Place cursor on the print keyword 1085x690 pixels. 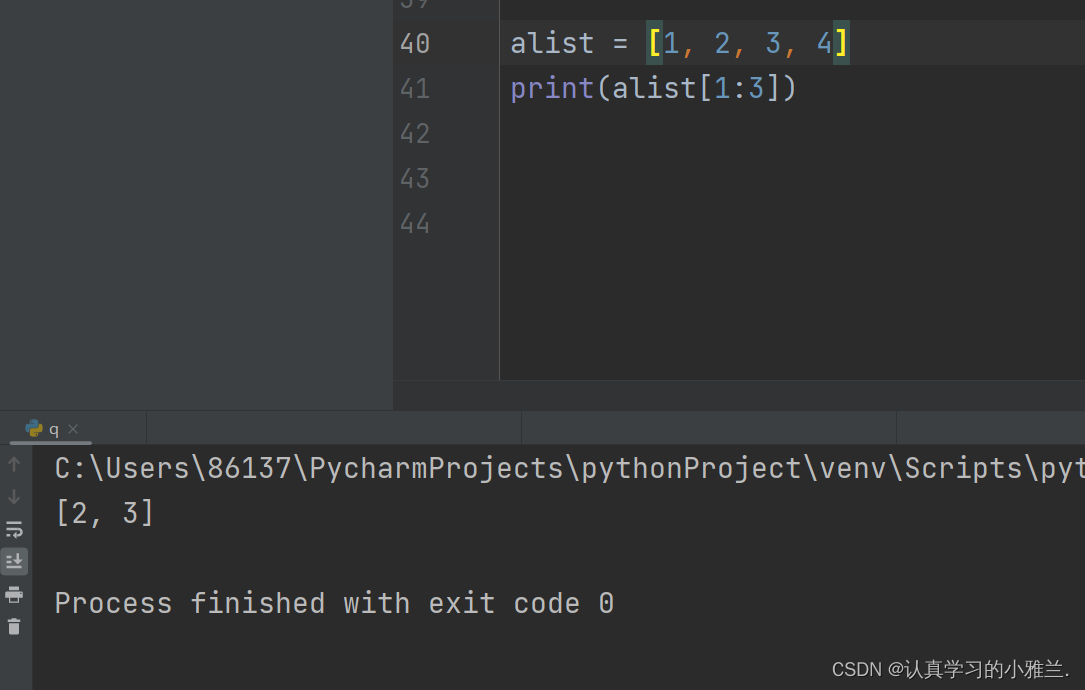pyautogui.click(x=551, y=89)
